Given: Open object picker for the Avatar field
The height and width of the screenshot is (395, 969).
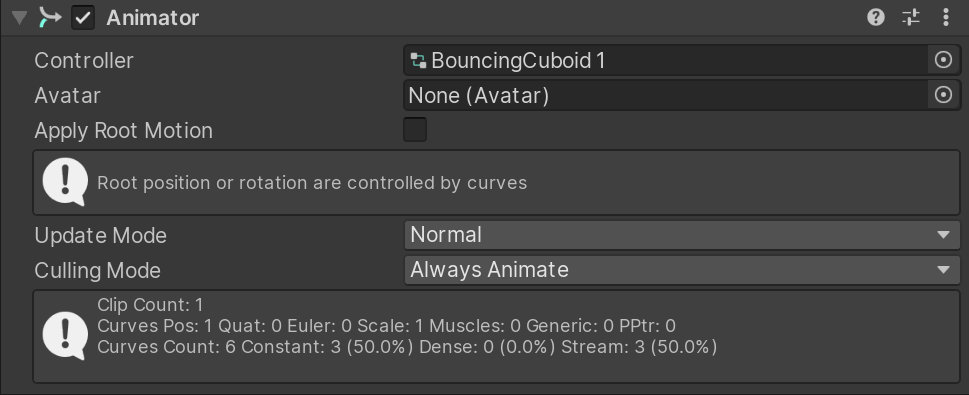Looking at the screenshot, I should pyautogui.click(x=943, y=95).
